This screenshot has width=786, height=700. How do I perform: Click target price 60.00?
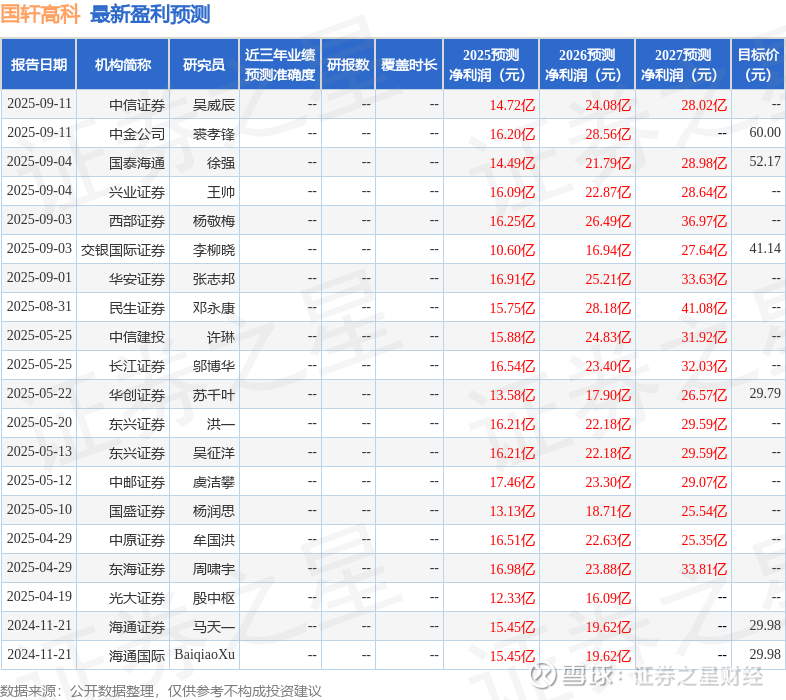[765, 132]
